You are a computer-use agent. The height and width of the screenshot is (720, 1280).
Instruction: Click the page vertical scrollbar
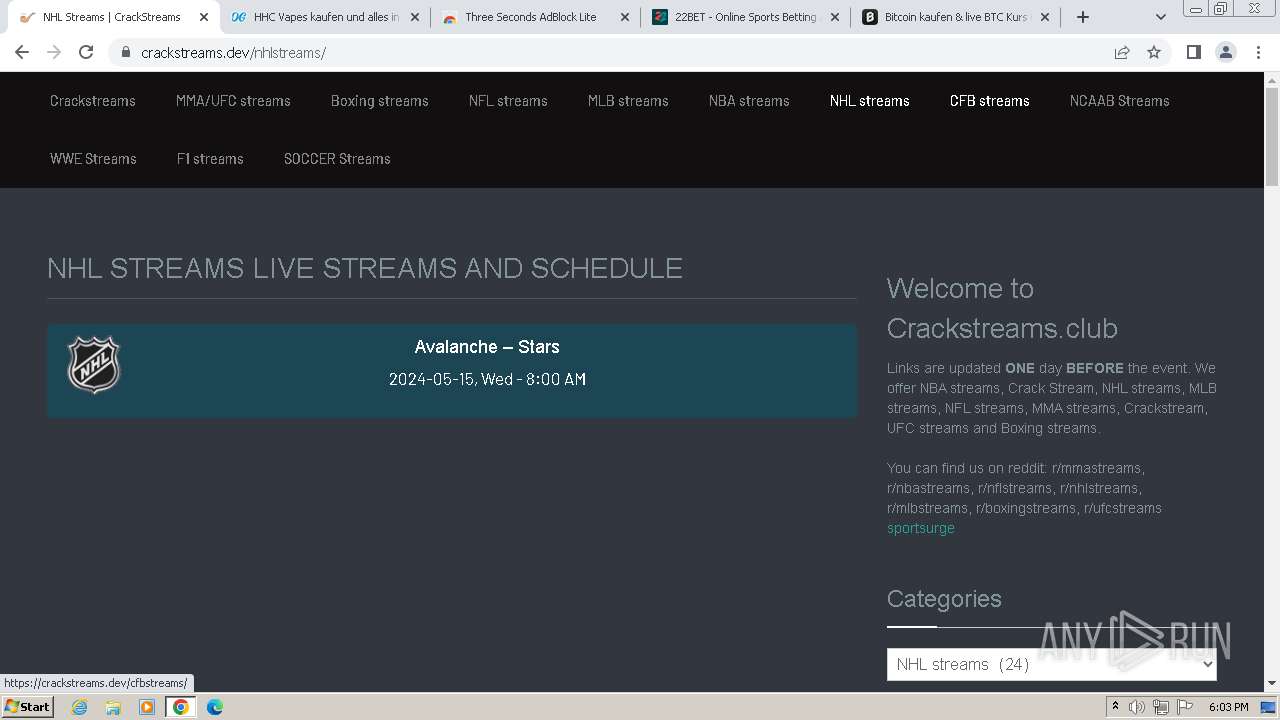coord(1272,138)
